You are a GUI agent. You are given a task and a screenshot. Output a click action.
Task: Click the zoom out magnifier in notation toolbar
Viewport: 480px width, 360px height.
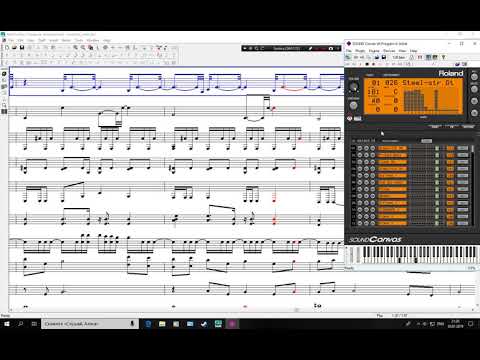[83, 48]
